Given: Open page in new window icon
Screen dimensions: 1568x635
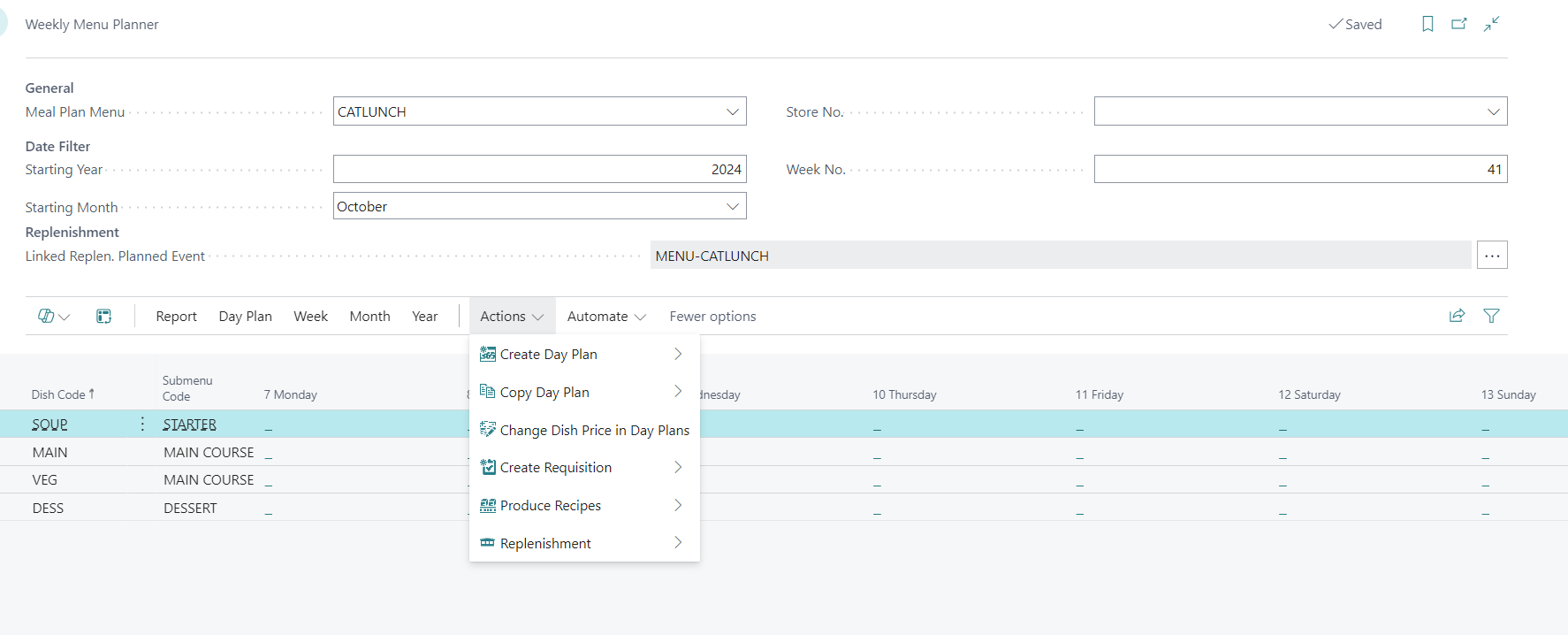Looking at the screenshot, I should tap(1458, 24).
